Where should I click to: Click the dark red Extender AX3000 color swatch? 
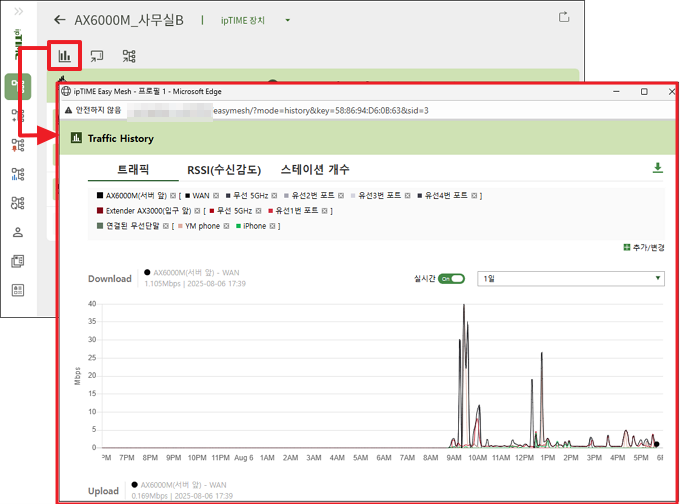[100, 211]
